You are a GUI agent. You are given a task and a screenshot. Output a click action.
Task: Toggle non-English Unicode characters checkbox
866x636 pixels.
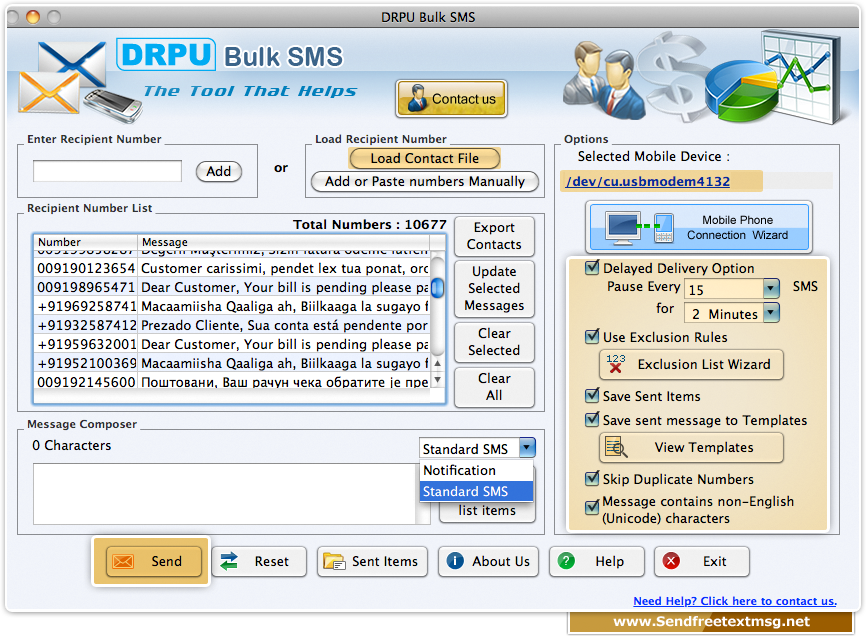point(592,507)
